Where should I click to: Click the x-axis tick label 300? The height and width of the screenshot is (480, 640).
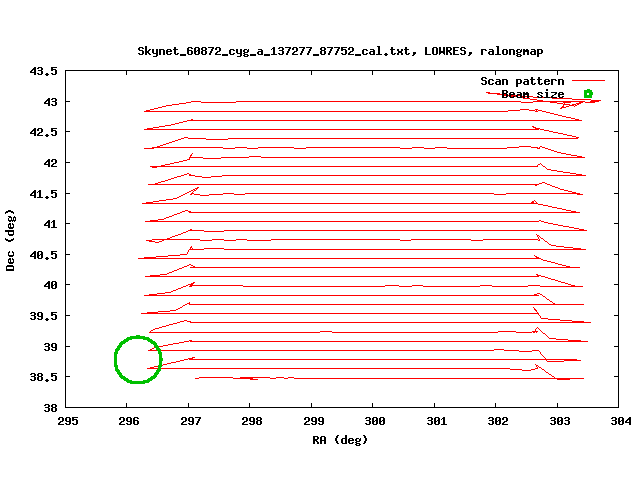click(375, 421)
